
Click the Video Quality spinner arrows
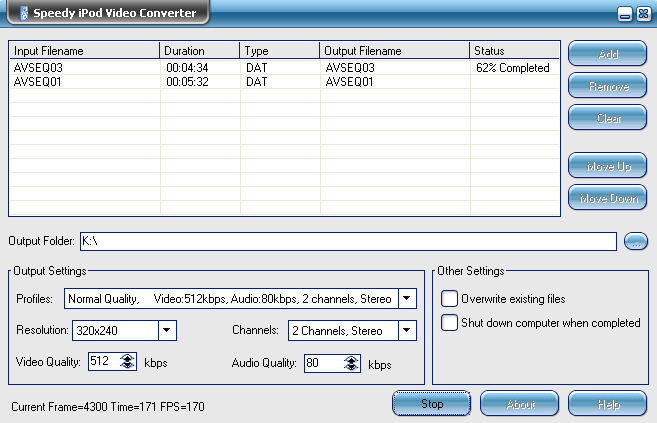(x=126, y=362)
